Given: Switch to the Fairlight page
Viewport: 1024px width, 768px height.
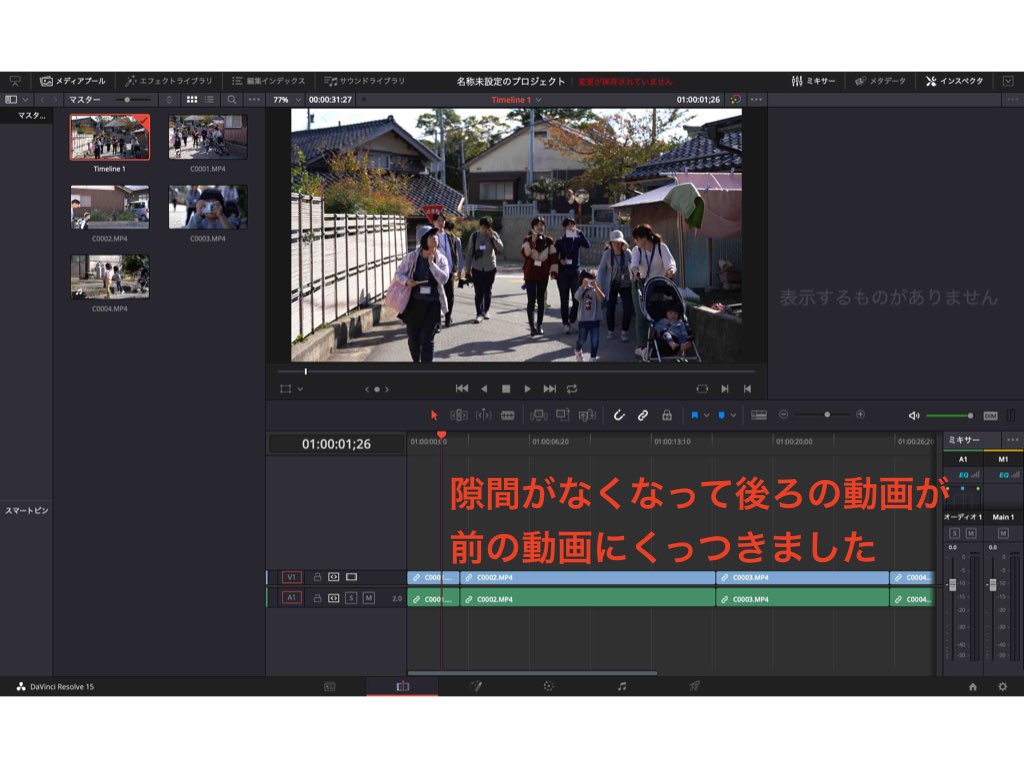Looking at the screenshot, I should click(x=622, y=686).
